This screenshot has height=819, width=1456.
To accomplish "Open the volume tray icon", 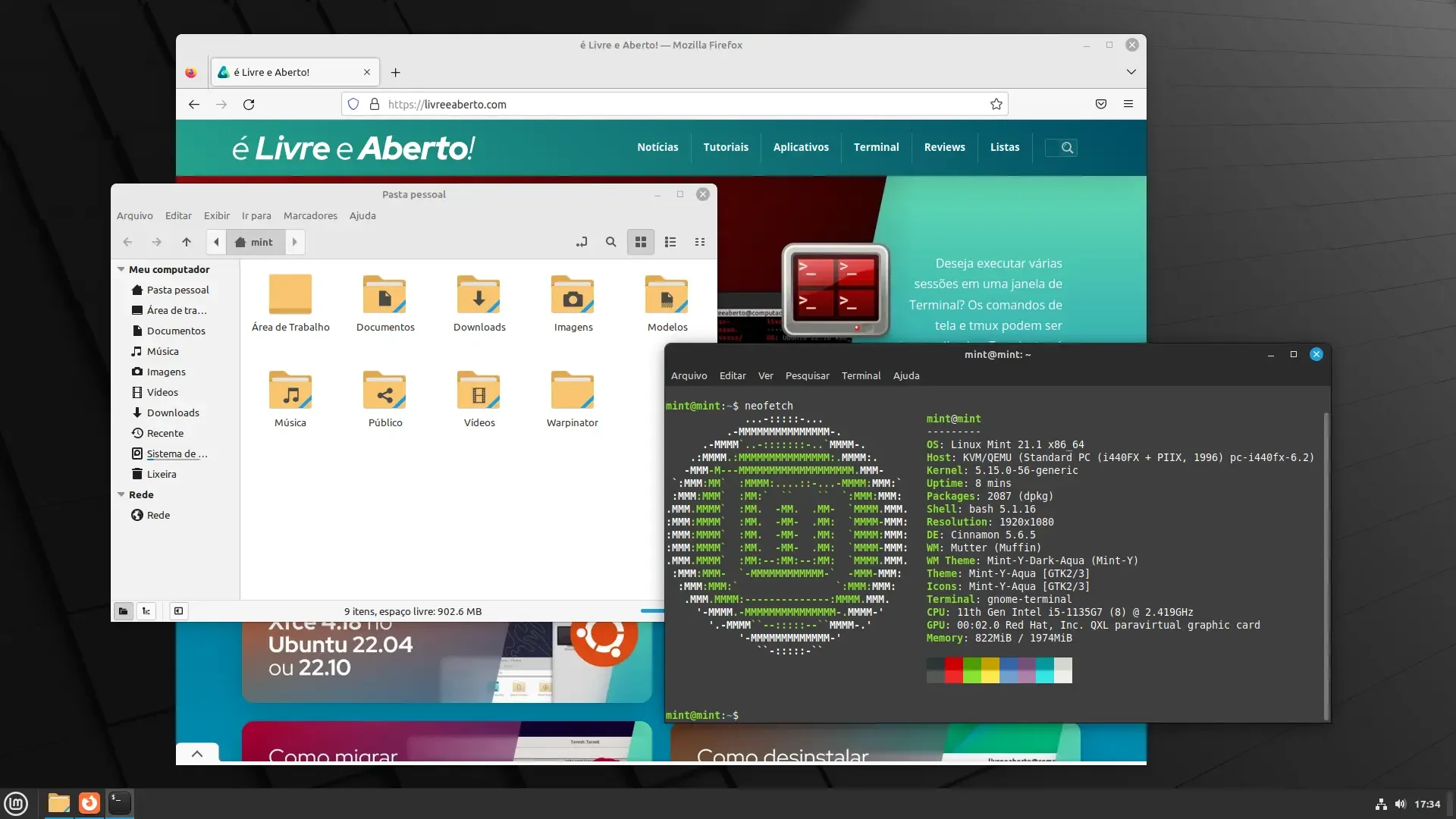I will coord(1400,804).
